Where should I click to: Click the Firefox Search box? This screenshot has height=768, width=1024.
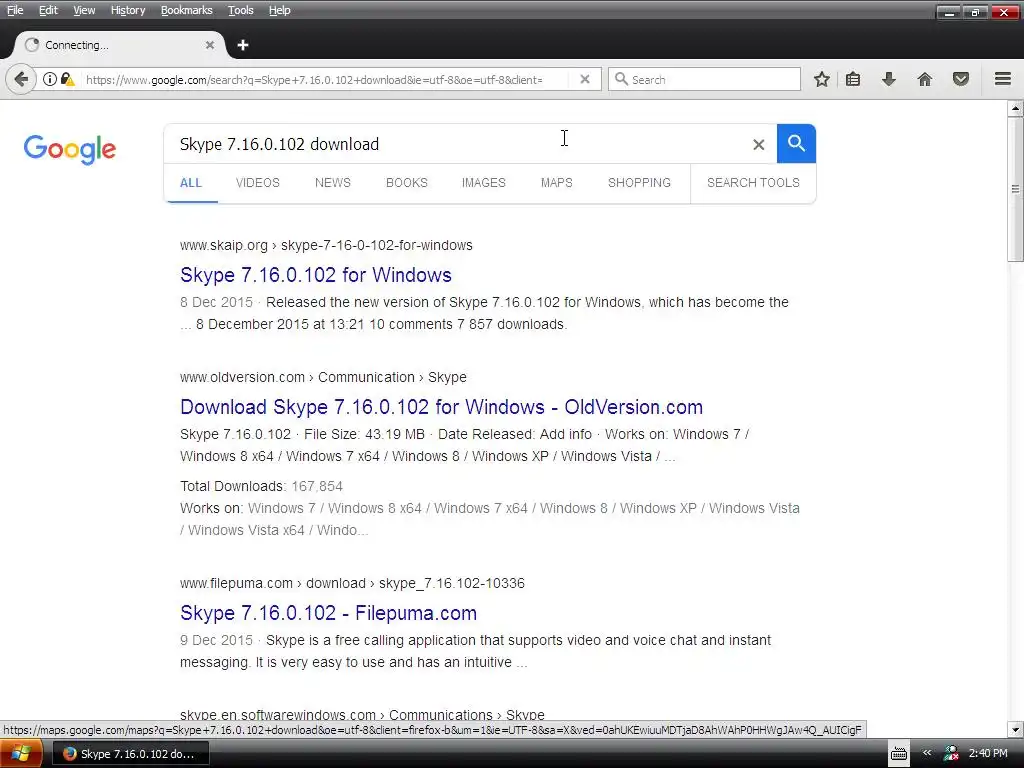(x=704, y=79)
